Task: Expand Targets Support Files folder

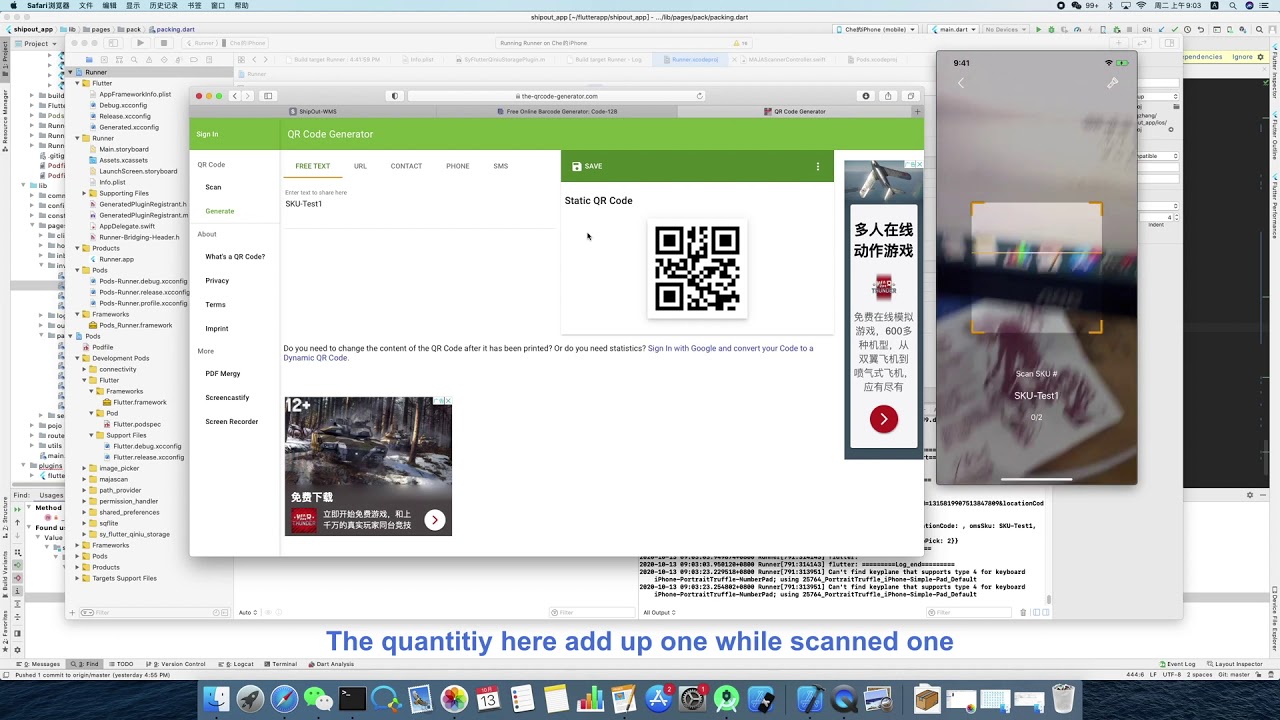Action: point(78,578)
